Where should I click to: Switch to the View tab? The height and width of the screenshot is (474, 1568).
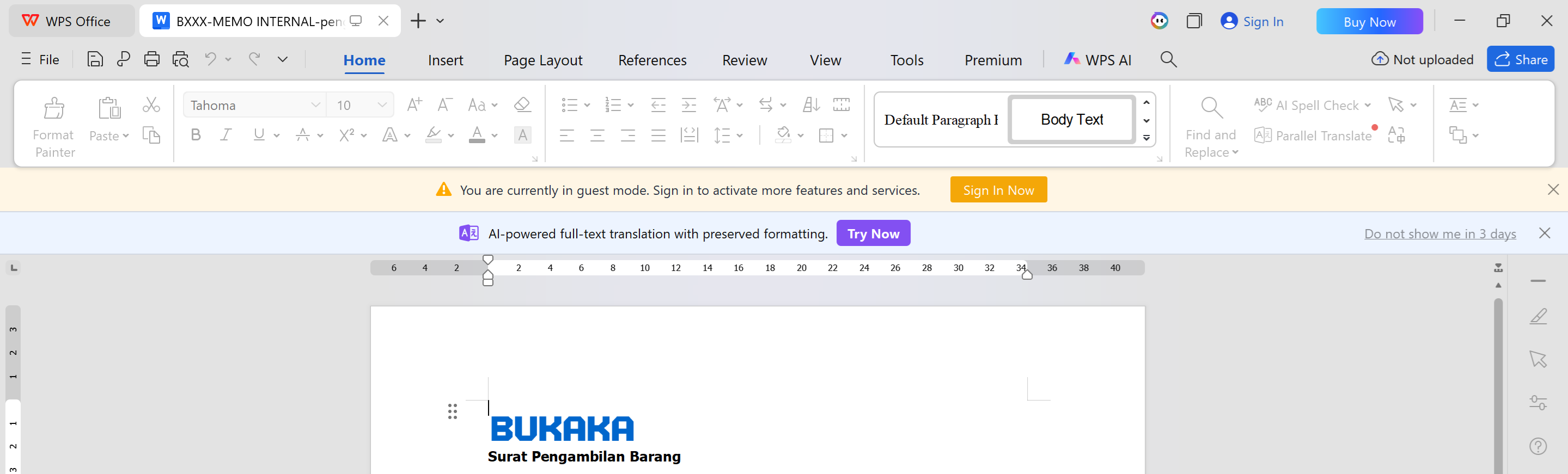(825, 60)
